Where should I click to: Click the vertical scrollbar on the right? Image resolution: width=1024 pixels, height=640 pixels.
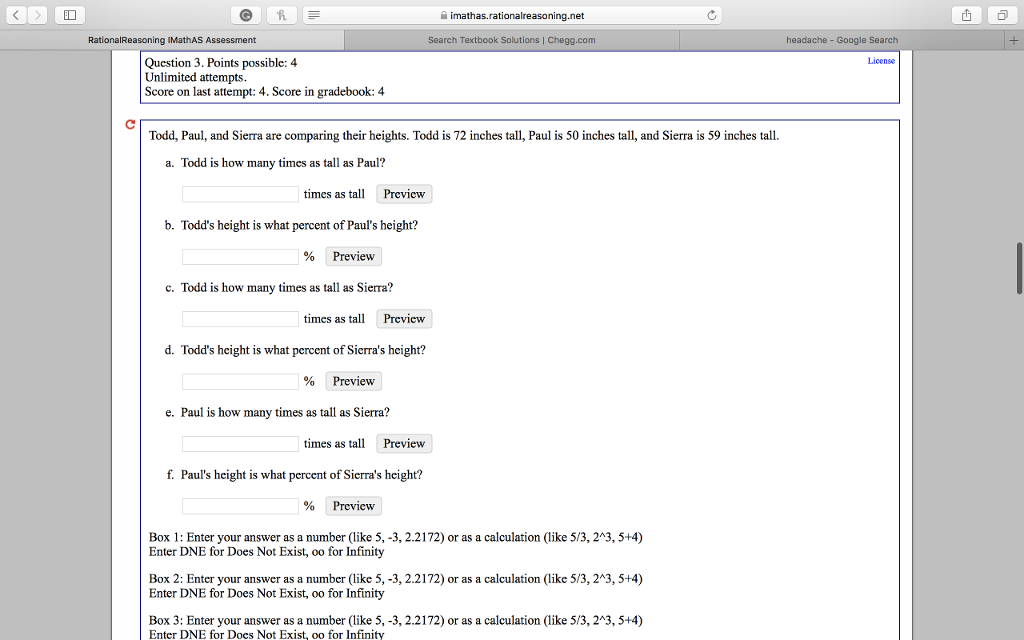pos(1018,264)
